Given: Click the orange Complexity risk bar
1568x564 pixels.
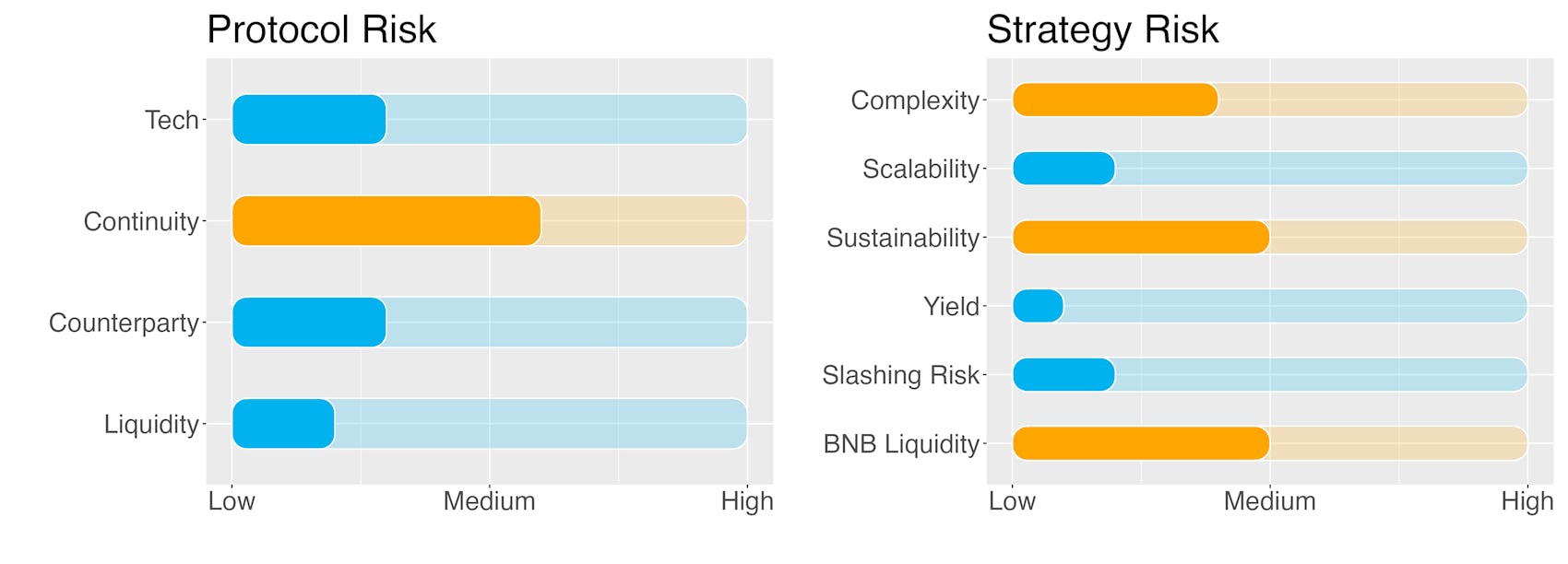Looking at the screenshot, I should pos(1115,100).
